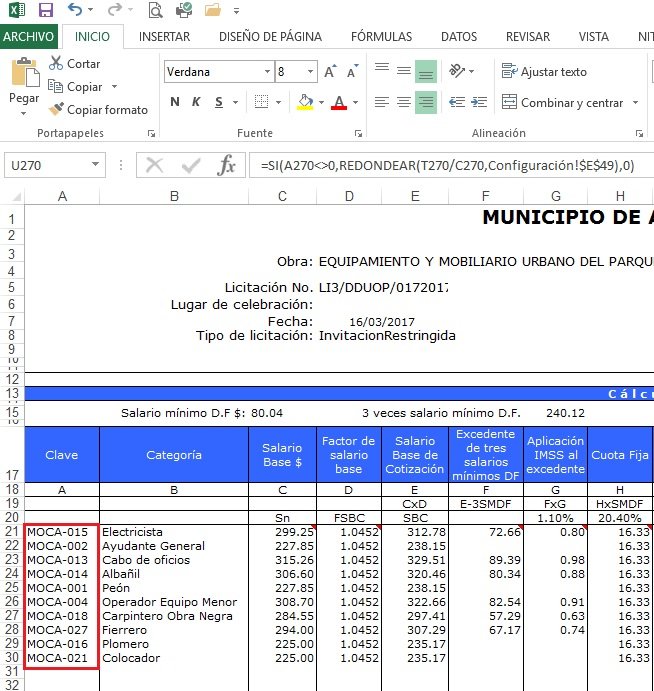The height and width of the screenshot is (691, 654).
Task: Click the insert function fx icon
Action: pos(227,165)
